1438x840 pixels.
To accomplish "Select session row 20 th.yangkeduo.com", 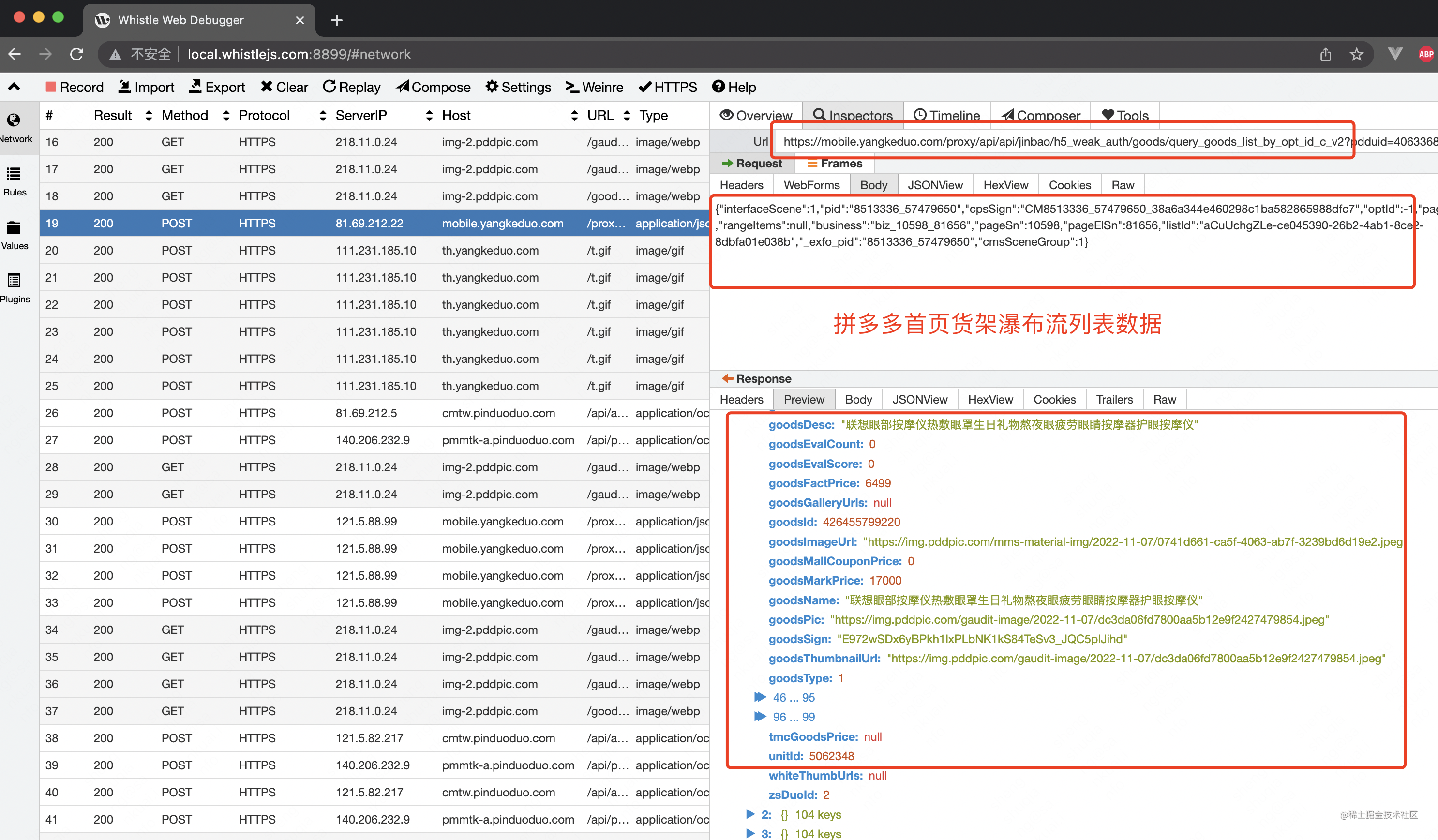I will 374,251.
